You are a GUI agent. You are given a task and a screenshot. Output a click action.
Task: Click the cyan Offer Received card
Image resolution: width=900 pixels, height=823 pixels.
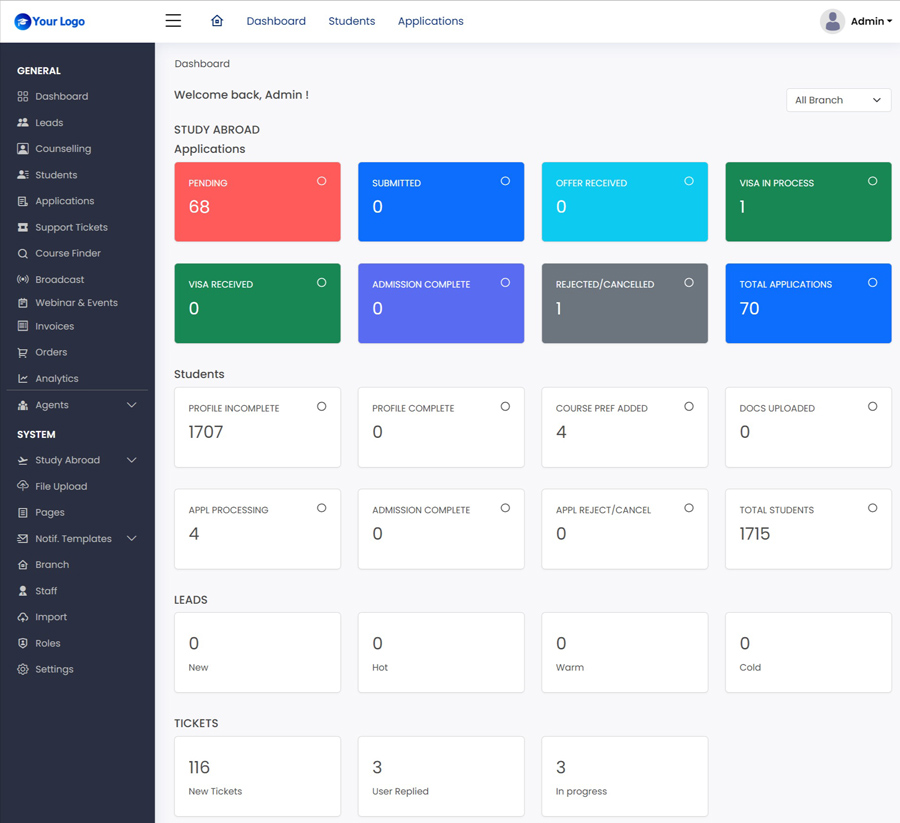click(624, 201)
